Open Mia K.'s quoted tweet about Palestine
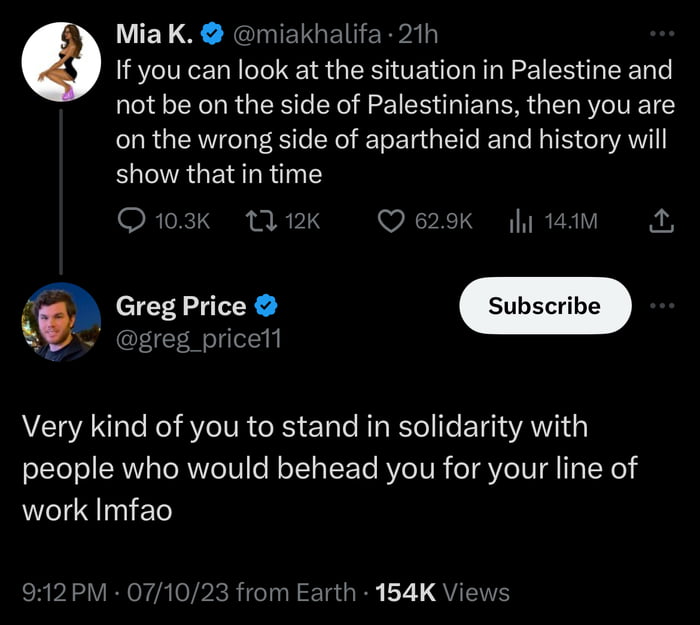Image resolution: width=700 pixels, height=625 pixels. (x=395, y=123)
